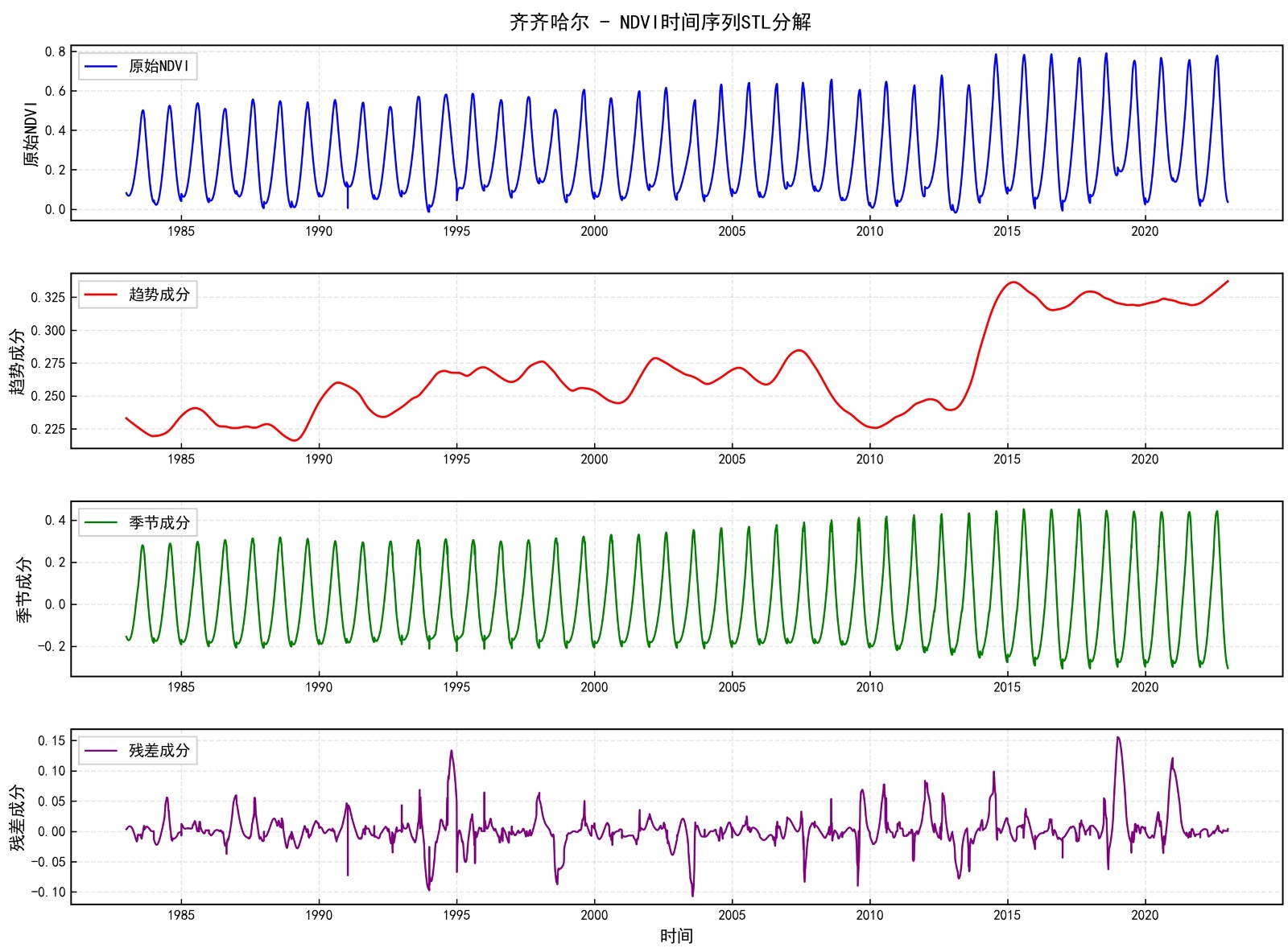Select the 季节成分 legend text label

(x=159, y=522)
